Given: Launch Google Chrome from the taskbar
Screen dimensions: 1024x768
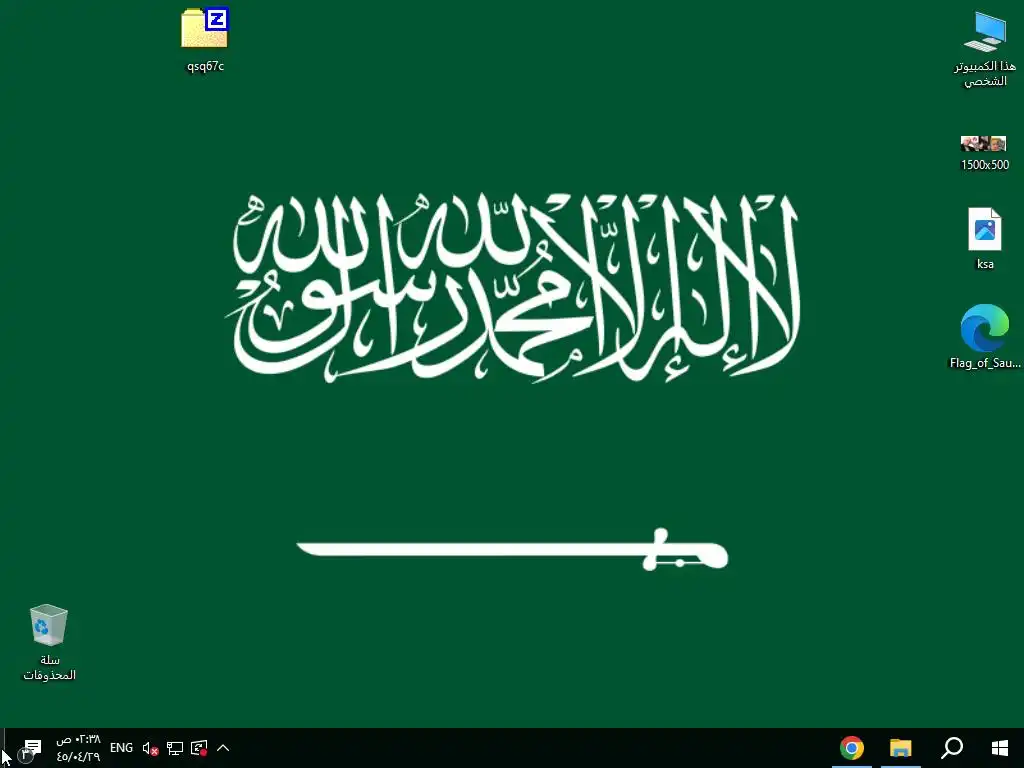Looking at the screenshot, I should (852, 748).
